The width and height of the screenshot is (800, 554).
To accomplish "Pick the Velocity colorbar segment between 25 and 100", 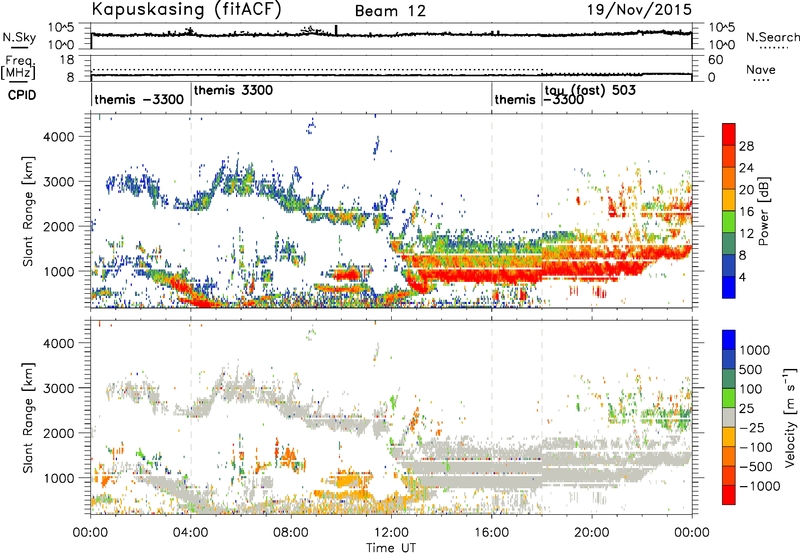I will (x=729, y=398).
